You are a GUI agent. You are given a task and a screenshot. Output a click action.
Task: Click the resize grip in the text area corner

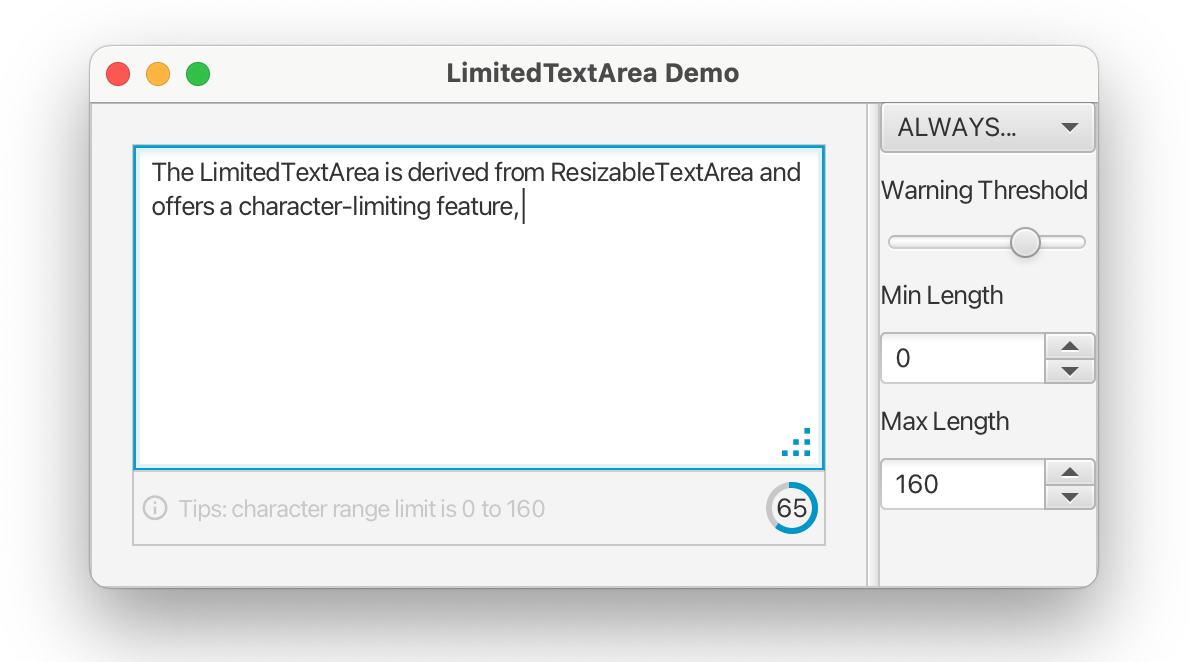795,442
